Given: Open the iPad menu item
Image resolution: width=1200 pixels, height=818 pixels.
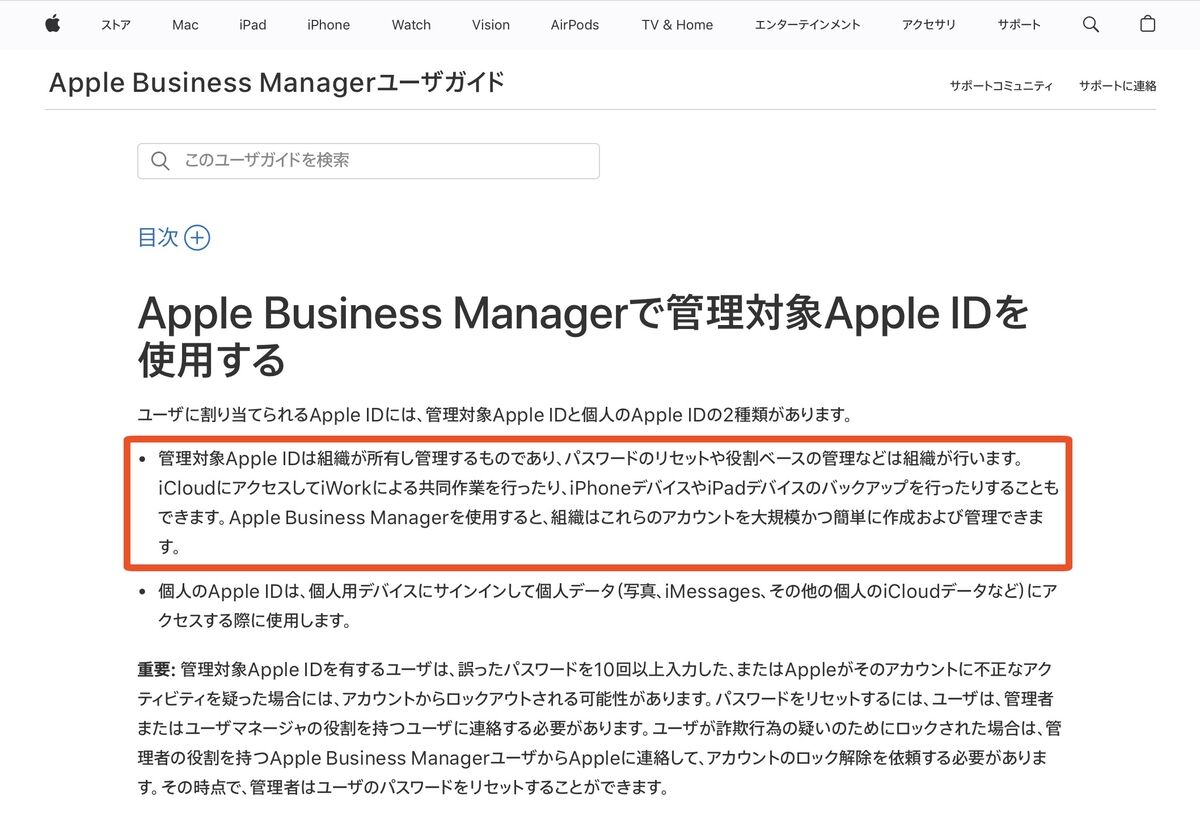Looking at the screenshot, I should pyautogui.click(x=253, y=25).
